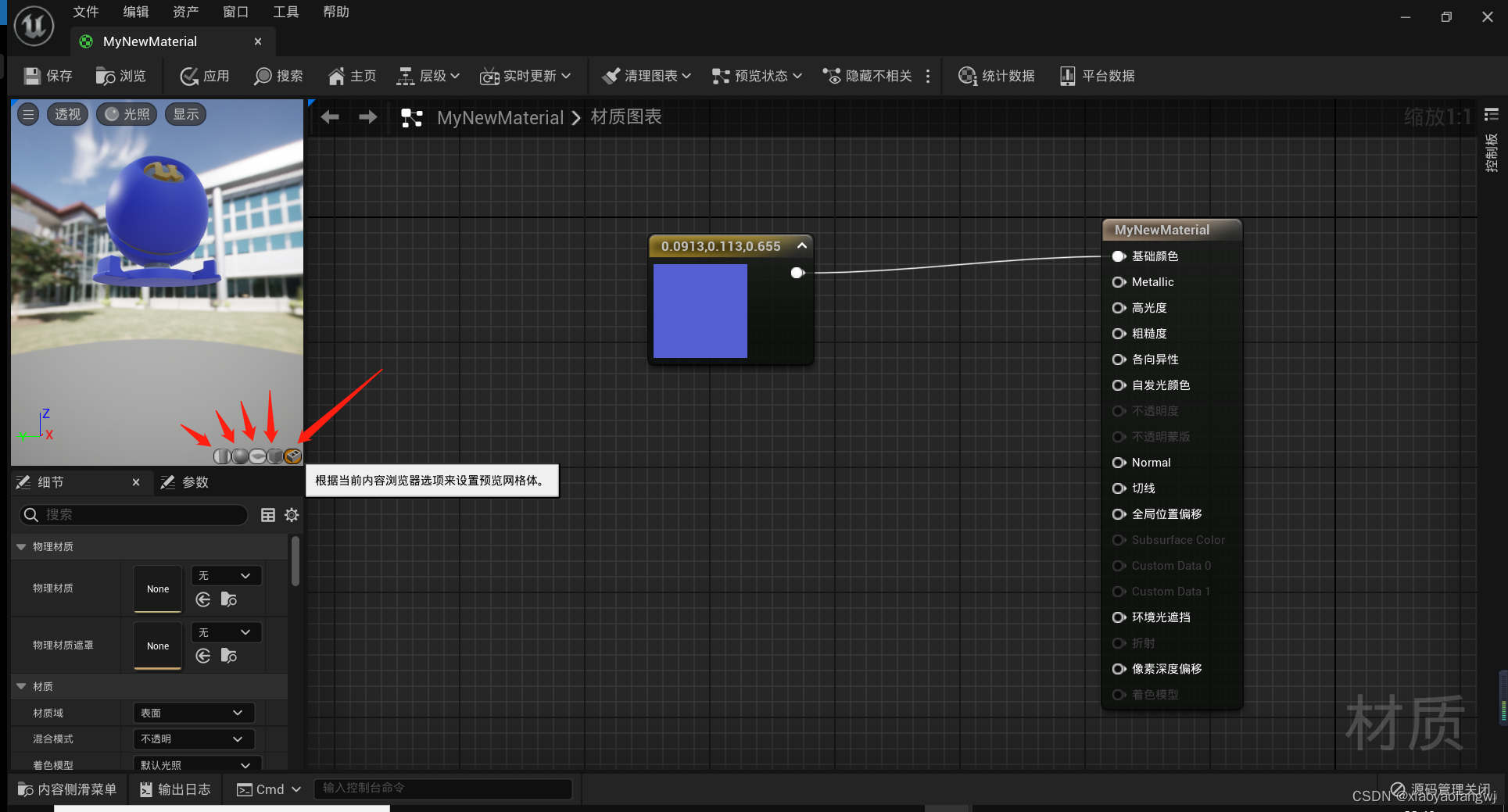Click the details search field

(133, 514)
